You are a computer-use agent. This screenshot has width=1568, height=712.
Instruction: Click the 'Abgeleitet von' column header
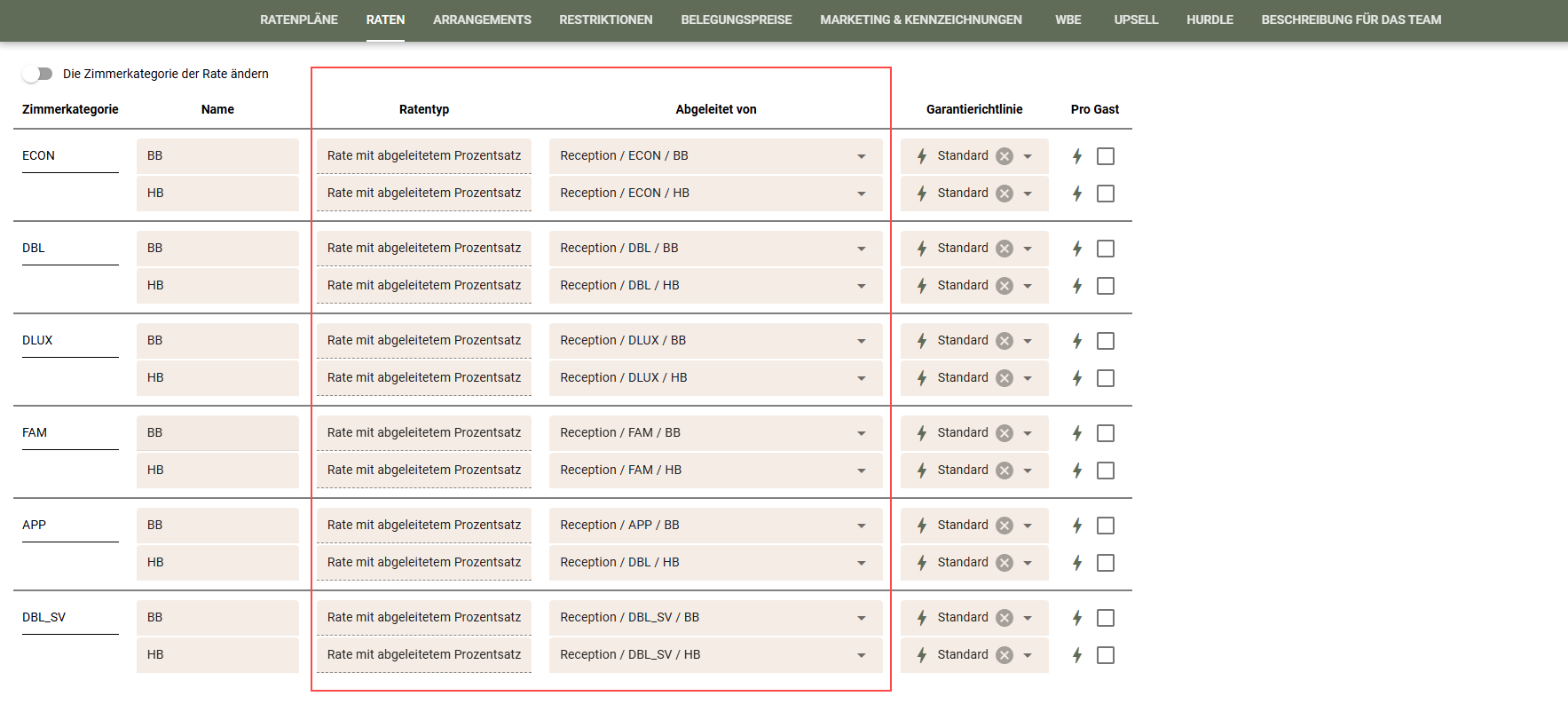[716, 109]
